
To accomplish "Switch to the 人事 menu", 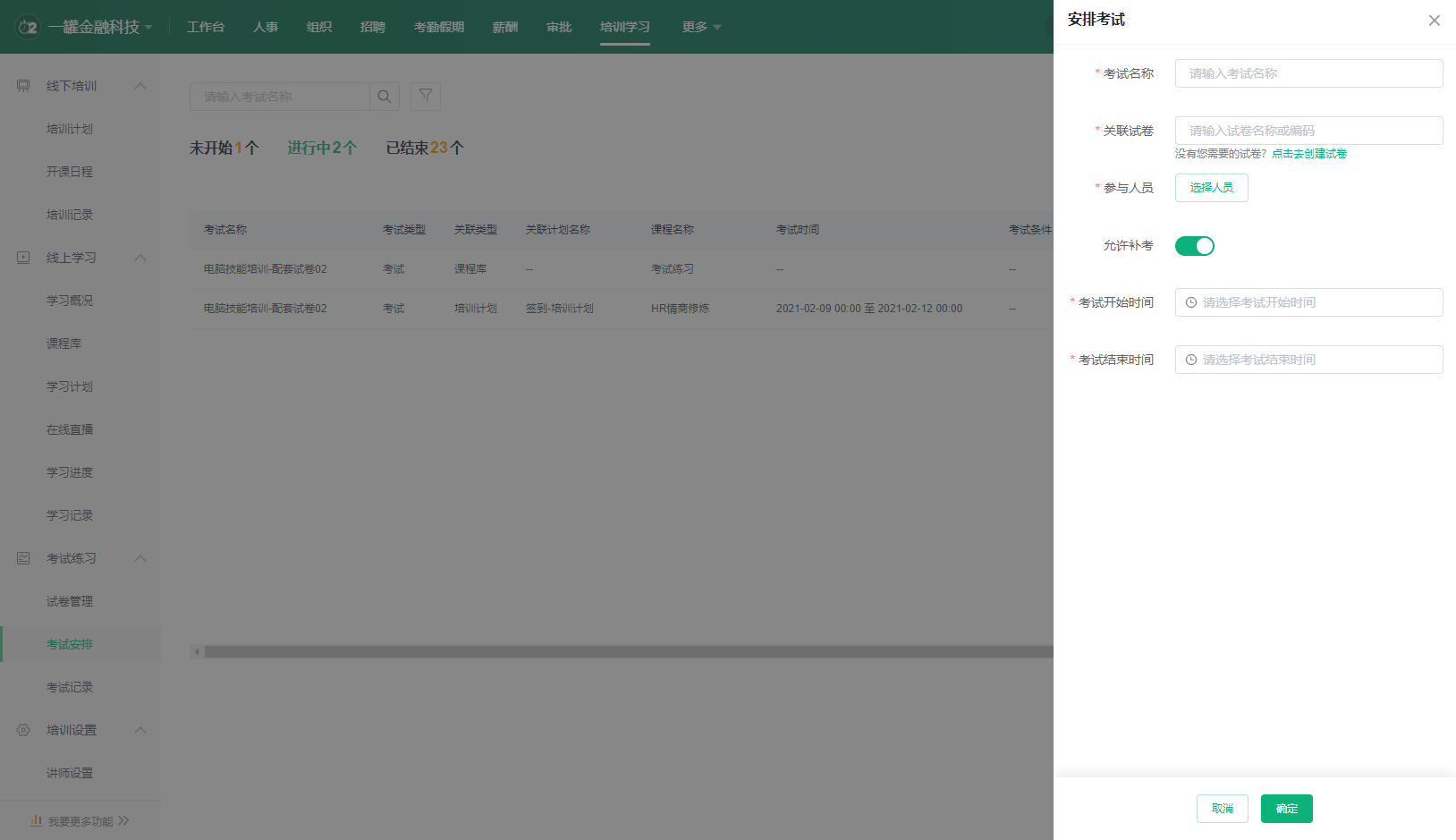I will [x=266, y=27].
